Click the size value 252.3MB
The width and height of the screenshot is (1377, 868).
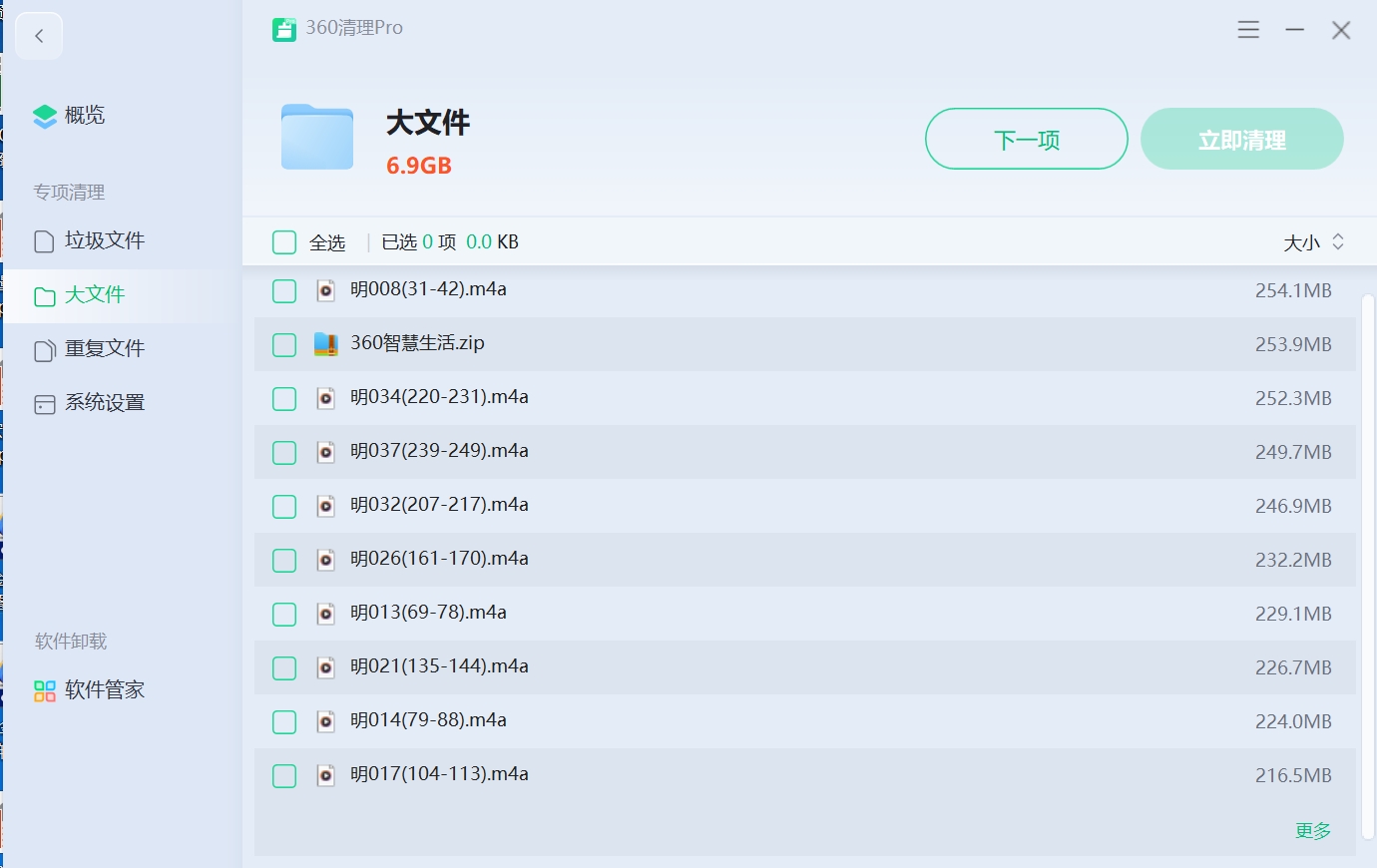tap(1293, 399)
